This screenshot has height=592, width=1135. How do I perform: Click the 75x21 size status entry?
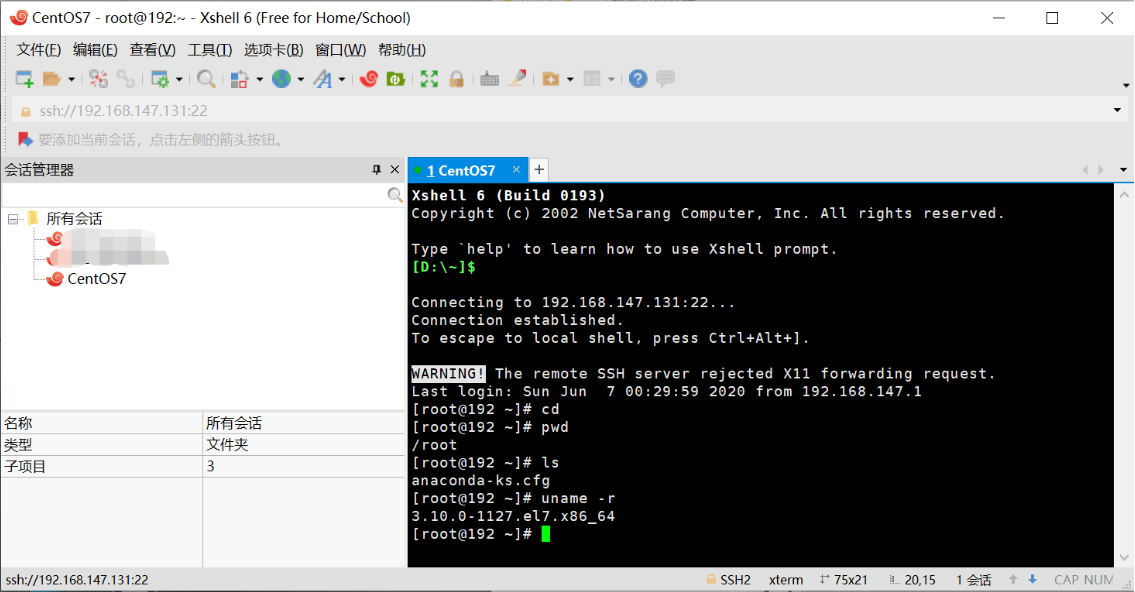pyautogui.click(x=844, y=580)
